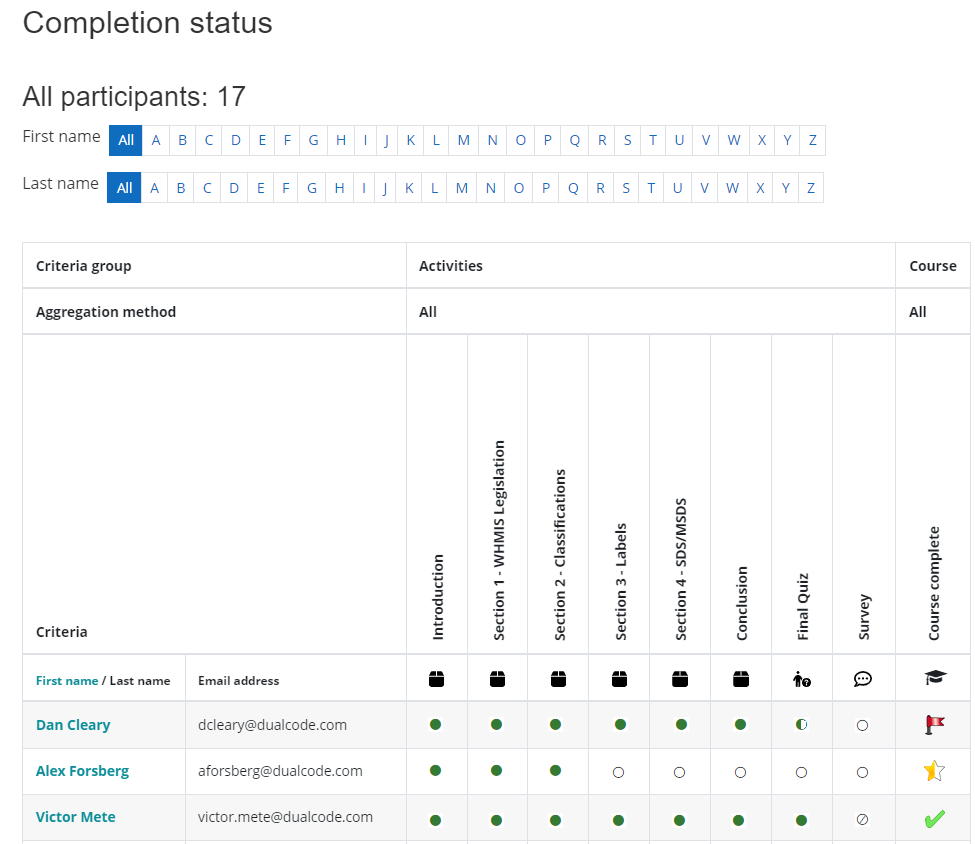Toggle Alex Forsberg's Section 3 completion circle
The height and width of the screenshot is (844, 975).
click(619, 772)
